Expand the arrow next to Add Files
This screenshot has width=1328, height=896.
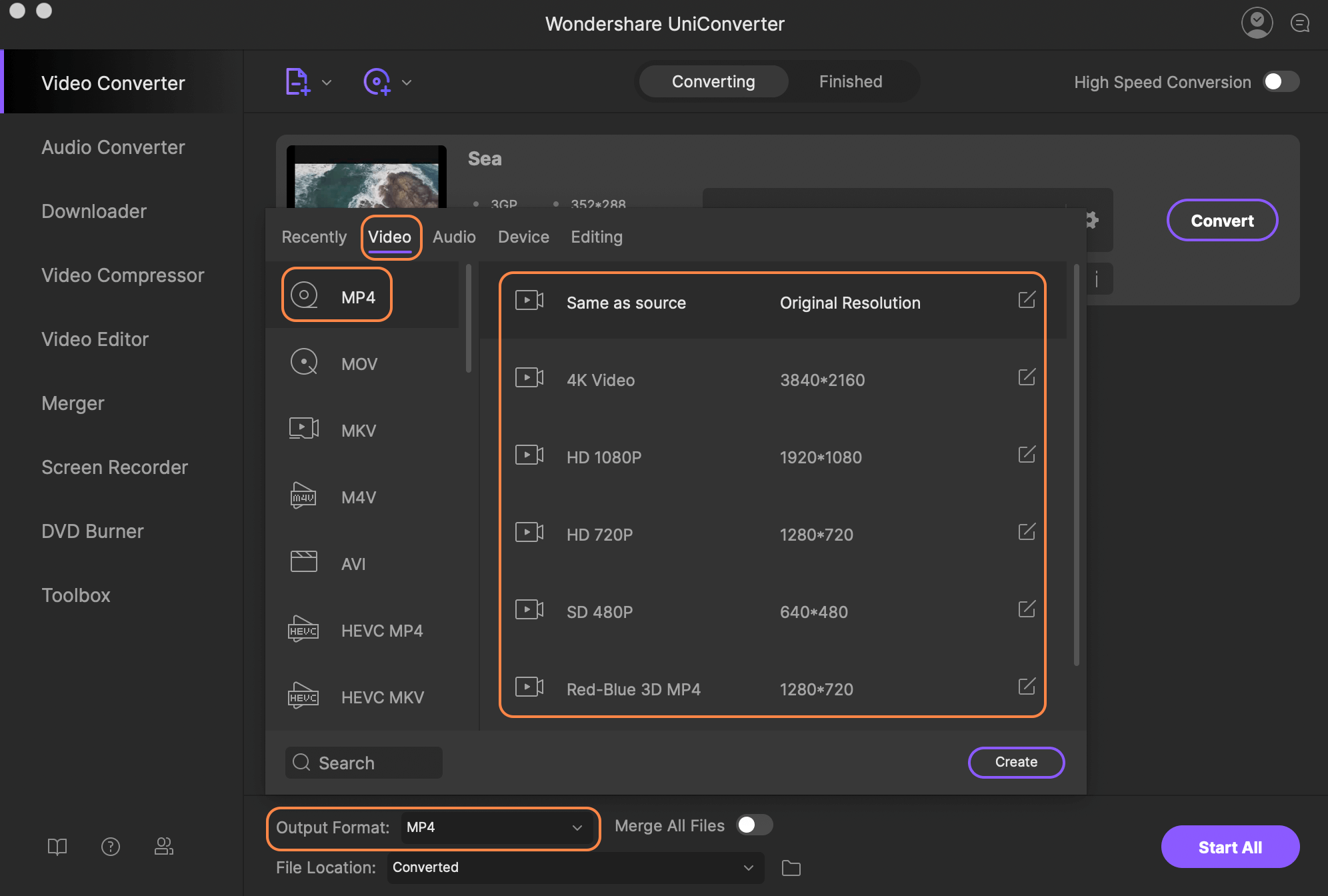point(327,83)
